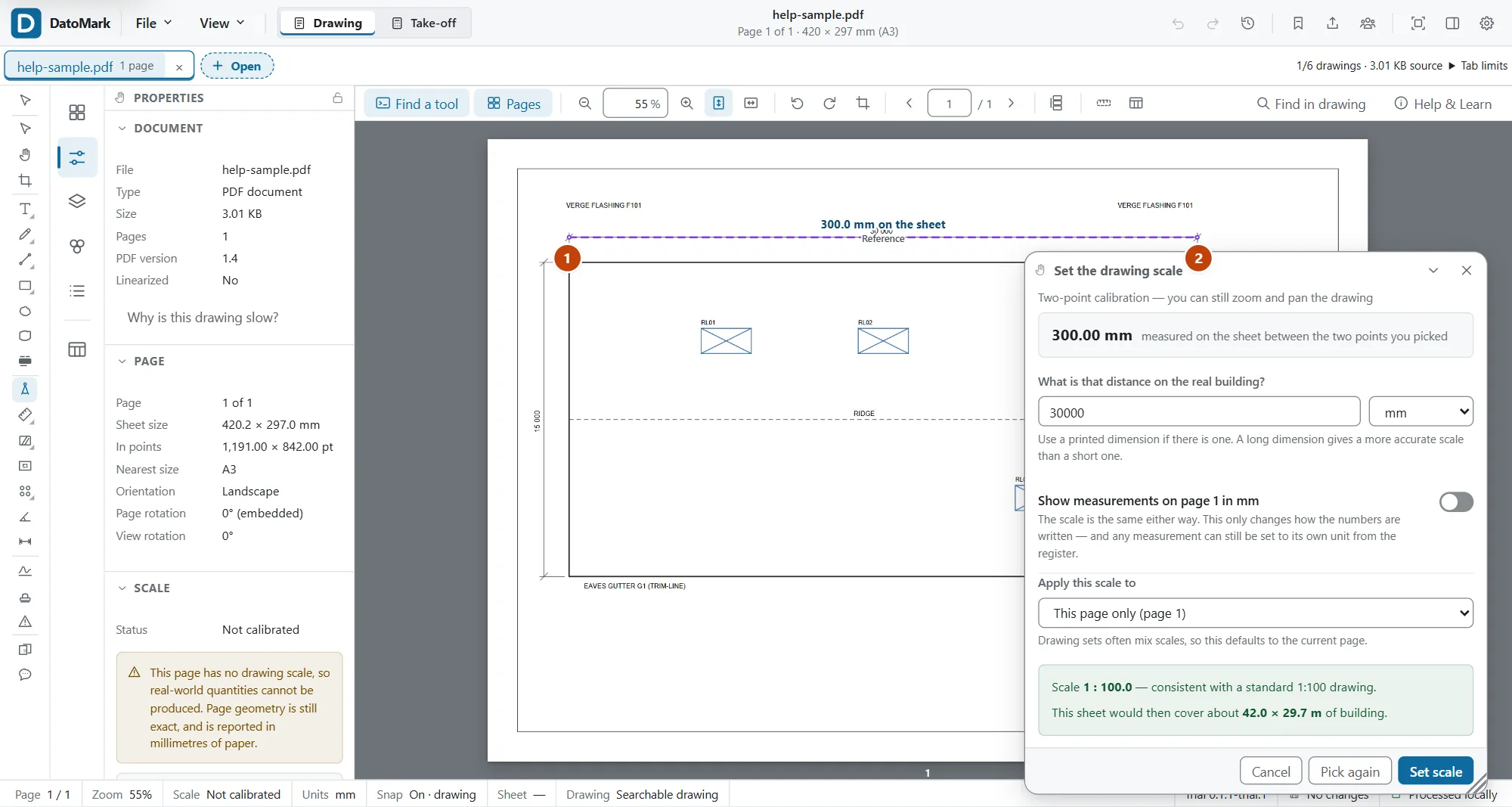This screenshot has height=807, width=1512.
Task: Collapse the DOCUMENT section
Action: [x=122, y=129]
